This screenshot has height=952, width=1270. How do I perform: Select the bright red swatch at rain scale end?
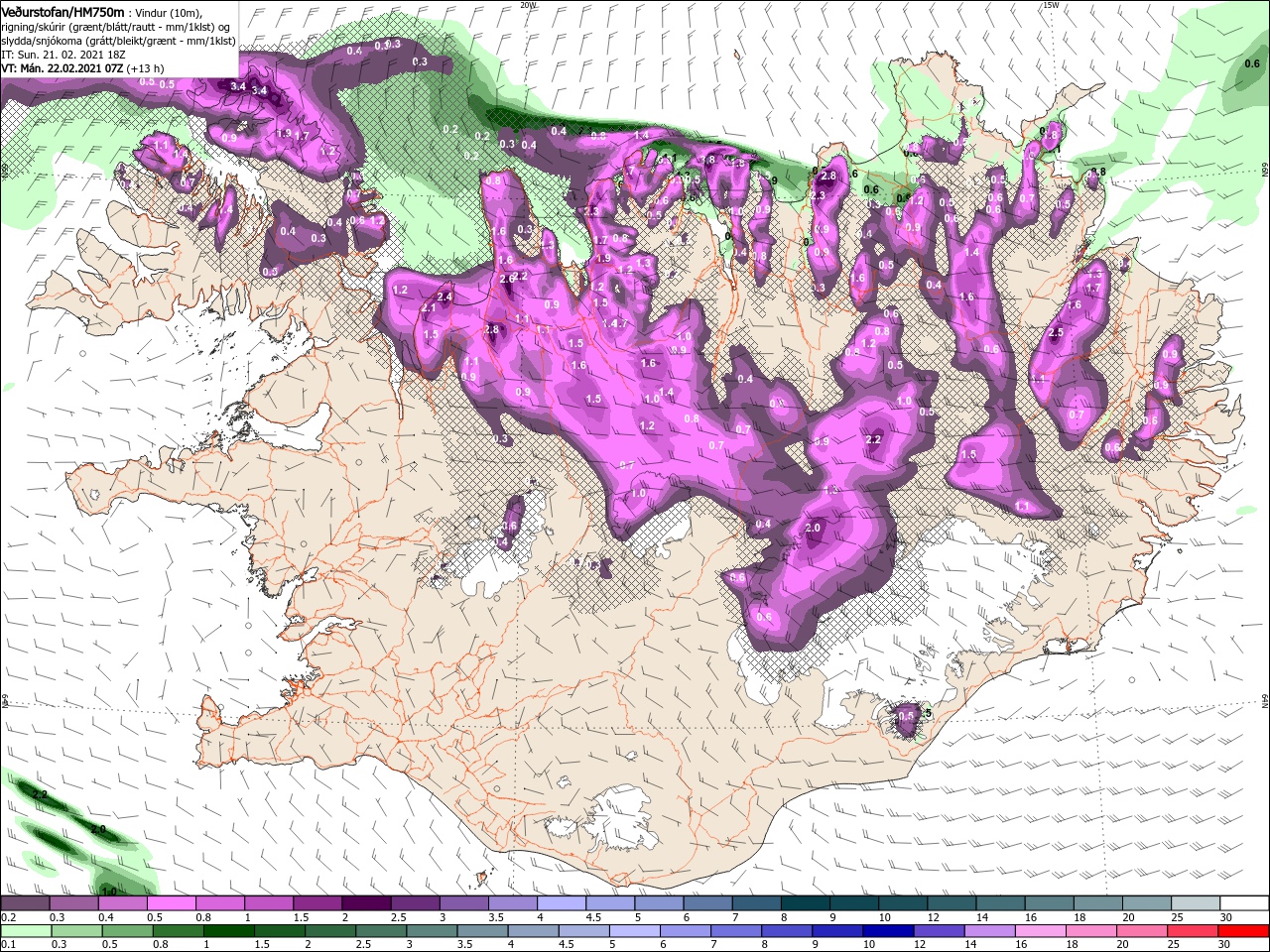(x=1244, y=931)
